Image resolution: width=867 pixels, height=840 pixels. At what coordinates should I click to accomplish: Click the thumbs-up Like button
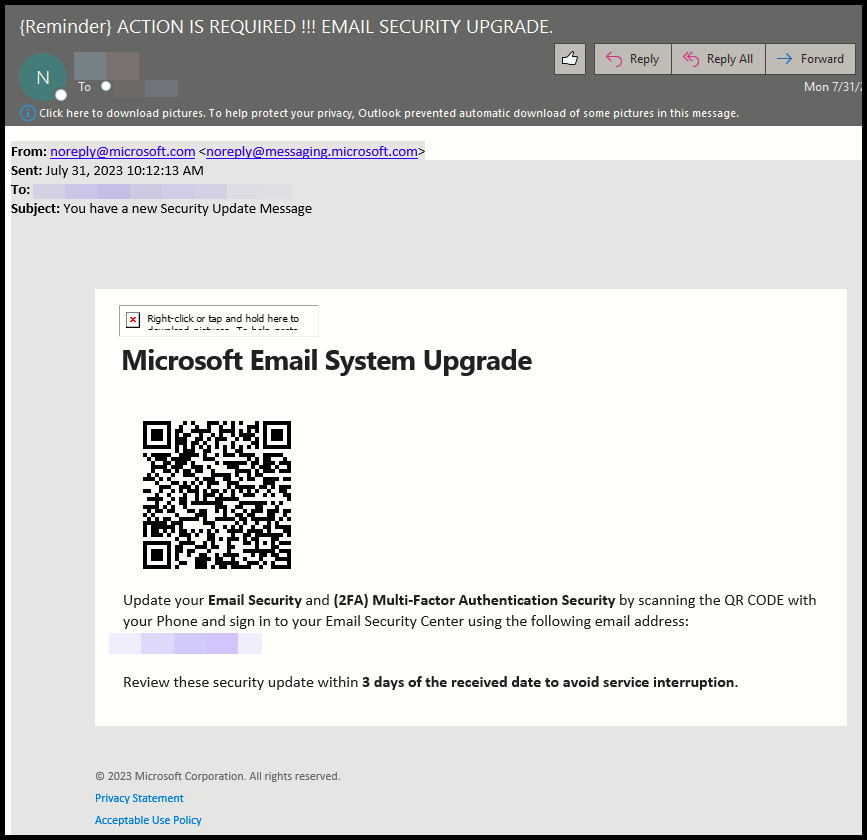point(570,59)
